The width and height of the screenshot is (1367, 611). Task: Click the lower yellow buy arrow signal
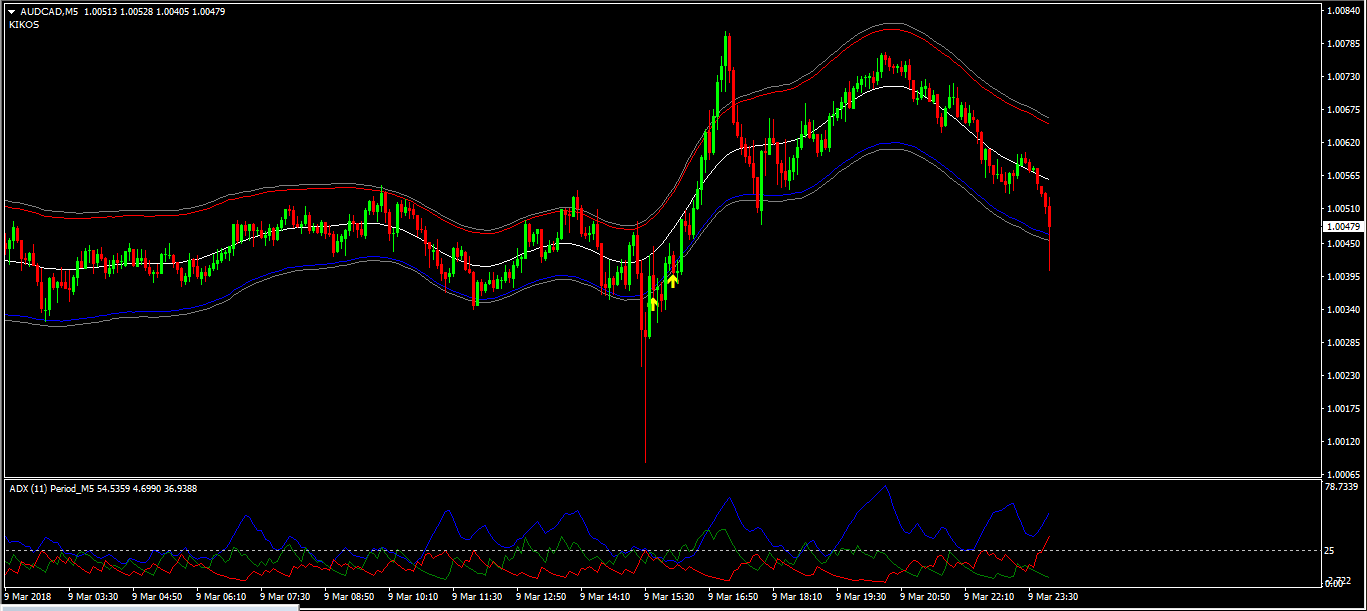point(653,303)
